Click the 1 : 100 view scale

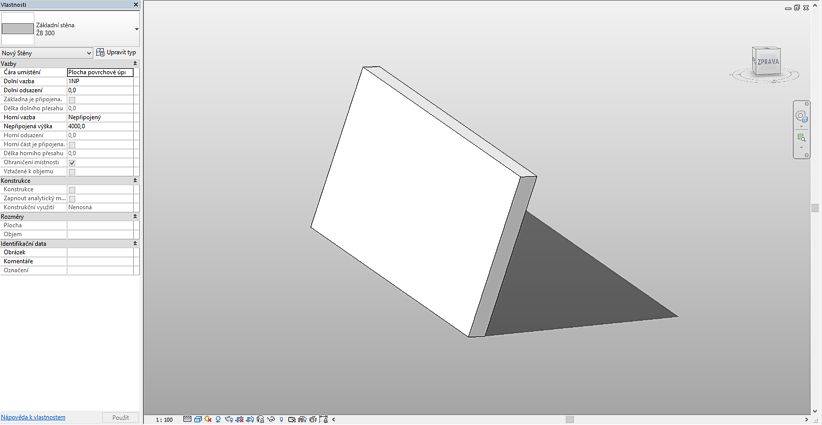click(x=164, y=420)
